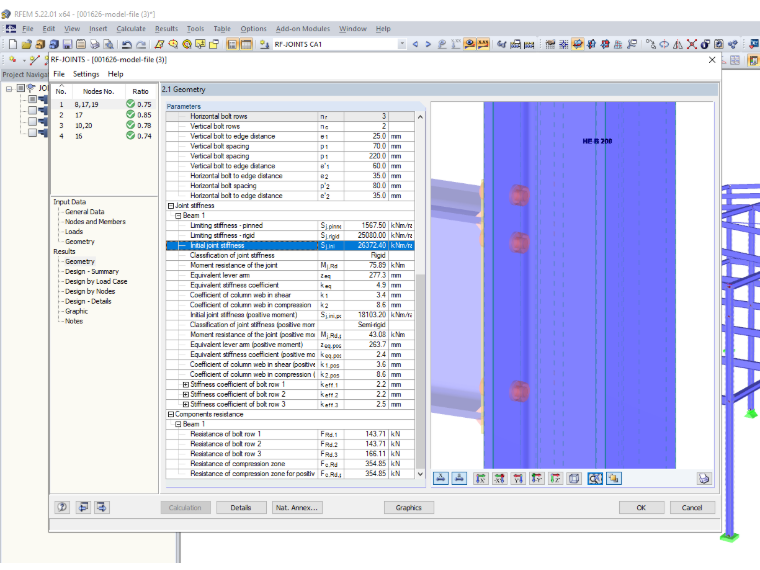Select joint row with nodes 10,20
This screenshot has height=570, width=760.
click(x=104, y=126)
